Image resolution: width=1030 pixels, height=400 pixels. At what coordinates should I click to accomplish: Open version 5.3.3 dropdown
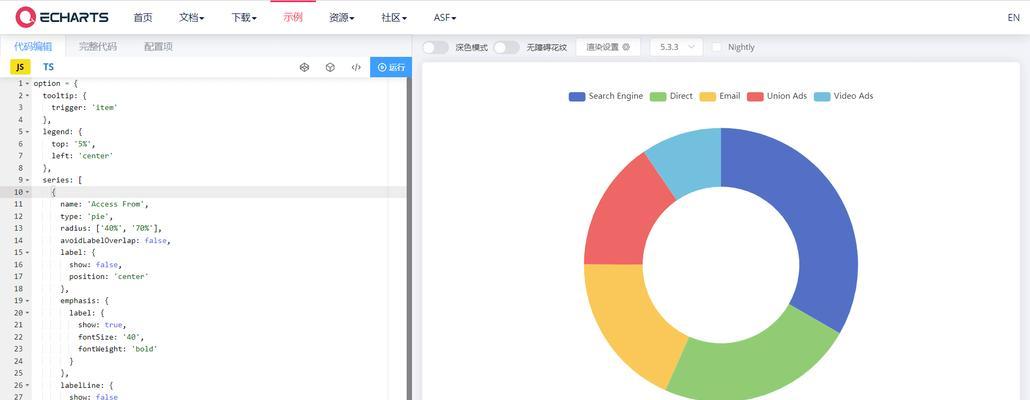677,47
